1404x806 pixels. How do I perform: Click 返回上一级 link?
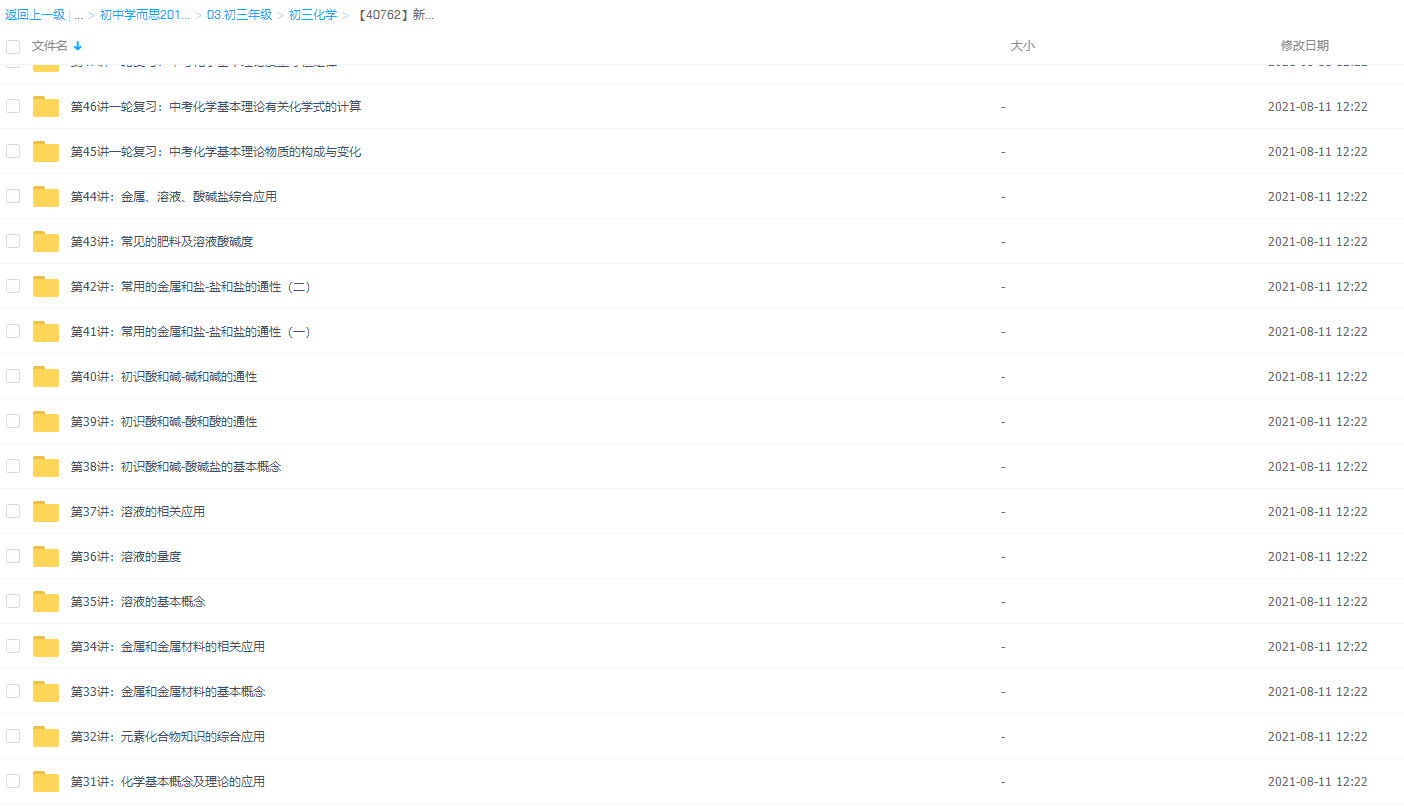pyautogui.click(x=35, y=15)
